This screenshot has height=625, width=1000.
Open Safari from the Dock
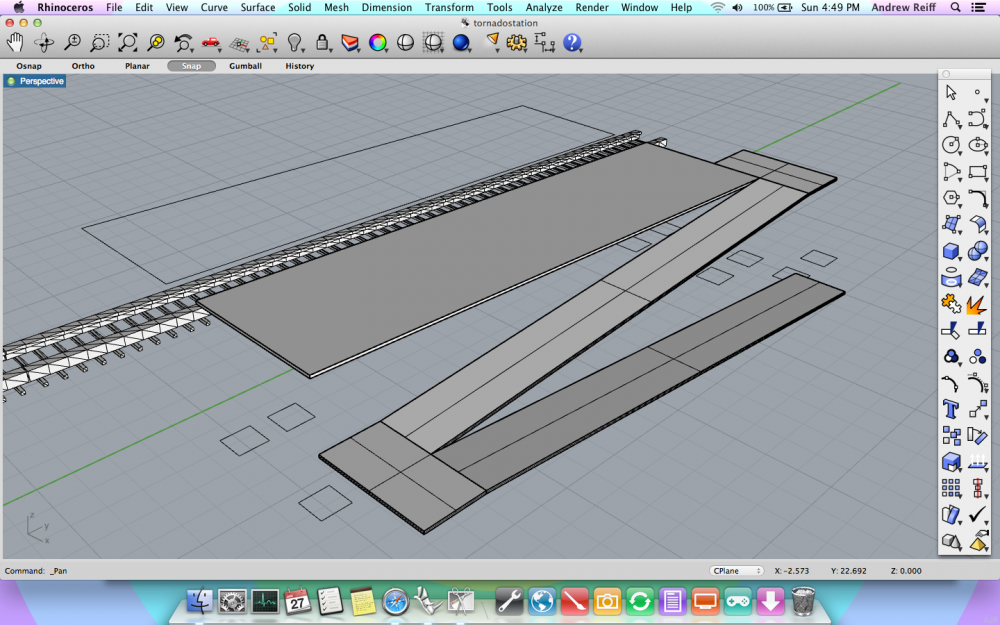[394, 600]
